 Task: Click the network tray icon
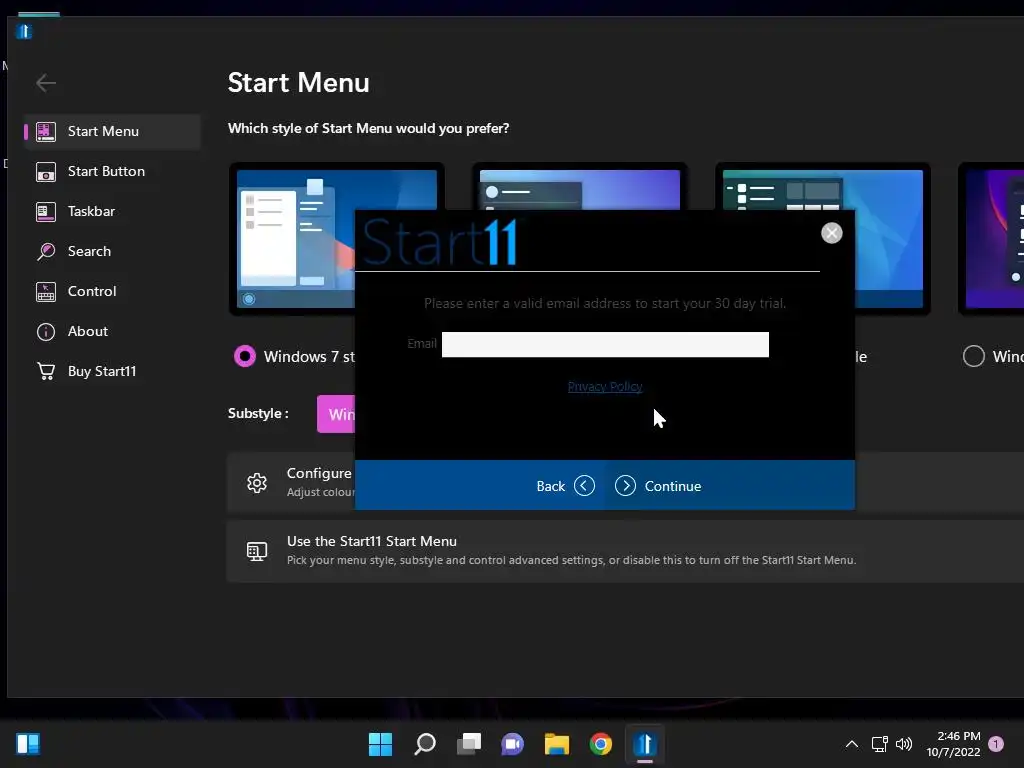tap(880, 744)
